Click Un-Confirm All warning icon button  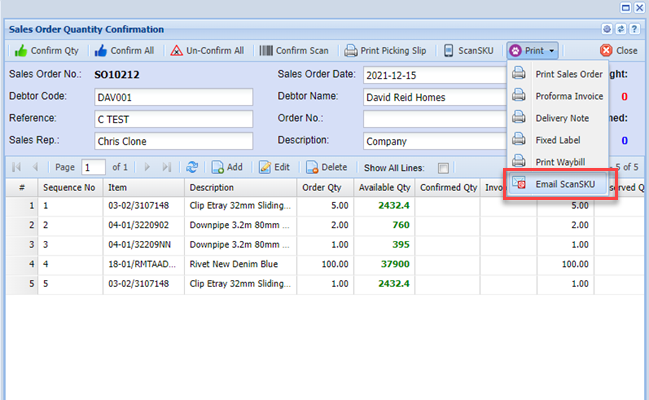point(207,50)
